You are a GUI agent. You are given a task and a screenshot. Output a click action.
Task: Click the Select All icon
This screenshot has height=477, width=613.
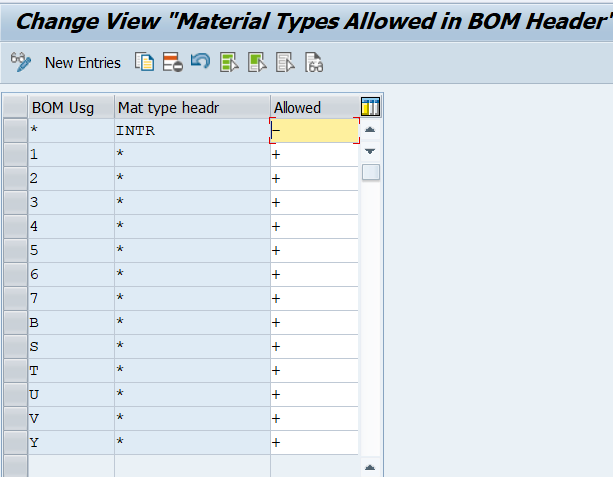(229, 62)
